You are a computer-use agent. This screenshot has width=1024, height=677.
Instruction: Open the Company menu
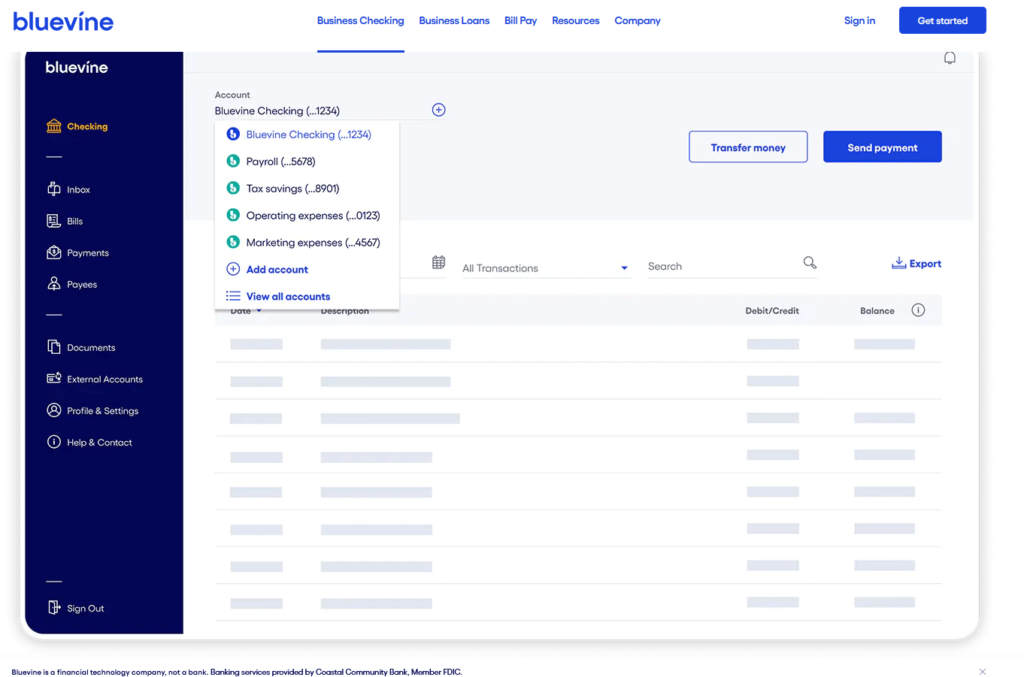click(637, 21)
